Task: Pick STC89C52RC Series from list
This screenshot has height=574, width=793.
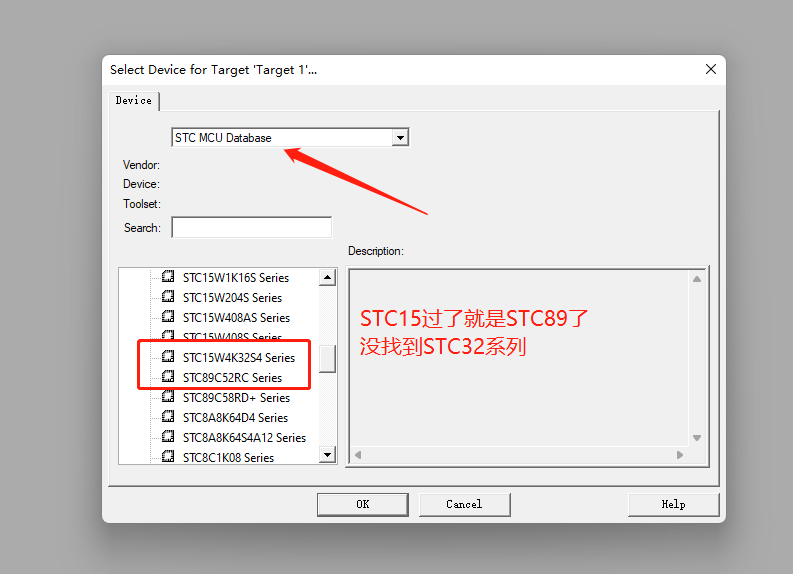Action: [x=232, y=378]
